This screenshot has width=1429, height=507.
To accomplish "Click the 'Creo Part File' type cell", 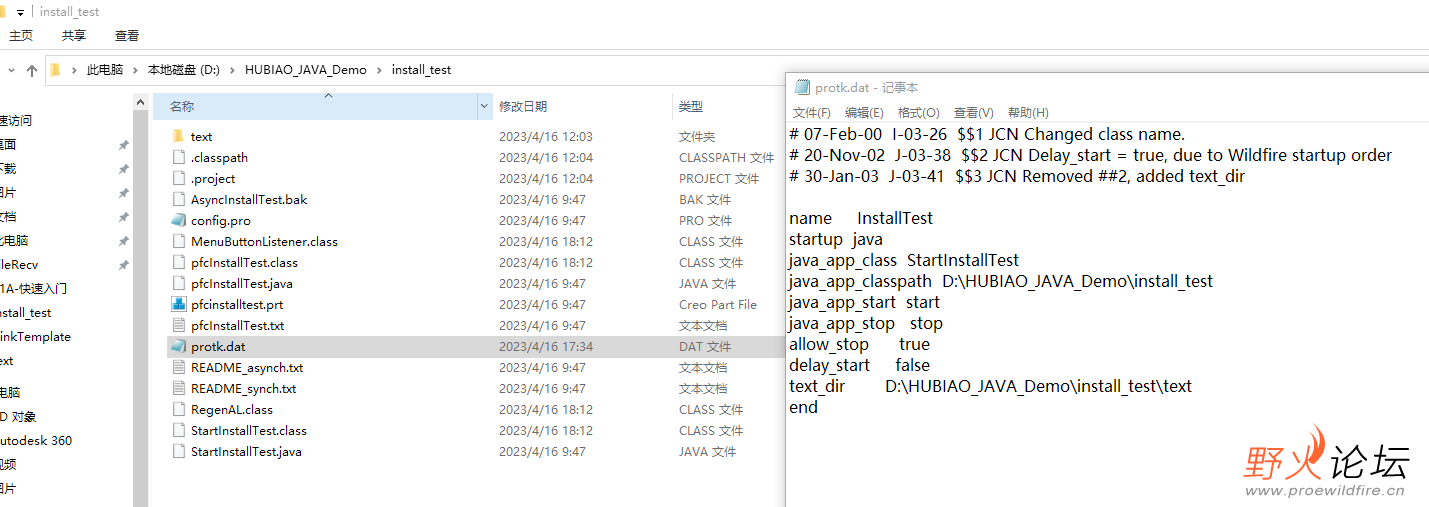I will tap(718, 304).
